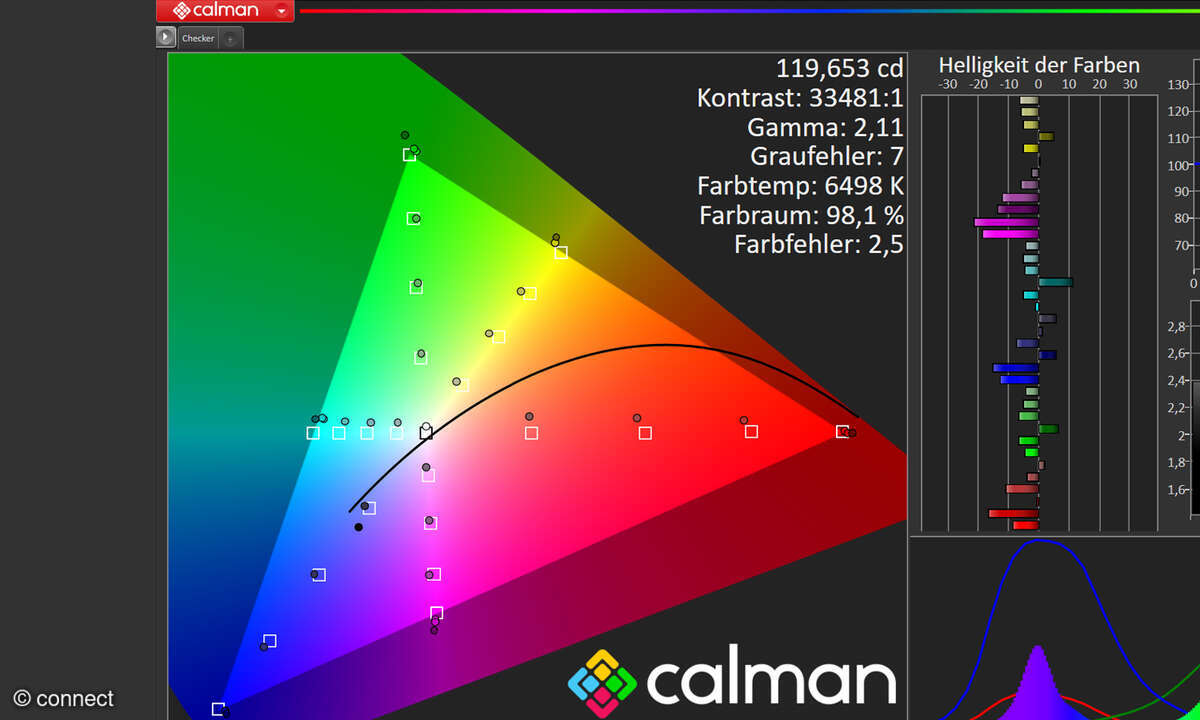Select the 119,653 cd luminance readout
Screen dimensions: 1200x720
coord(838,68)
